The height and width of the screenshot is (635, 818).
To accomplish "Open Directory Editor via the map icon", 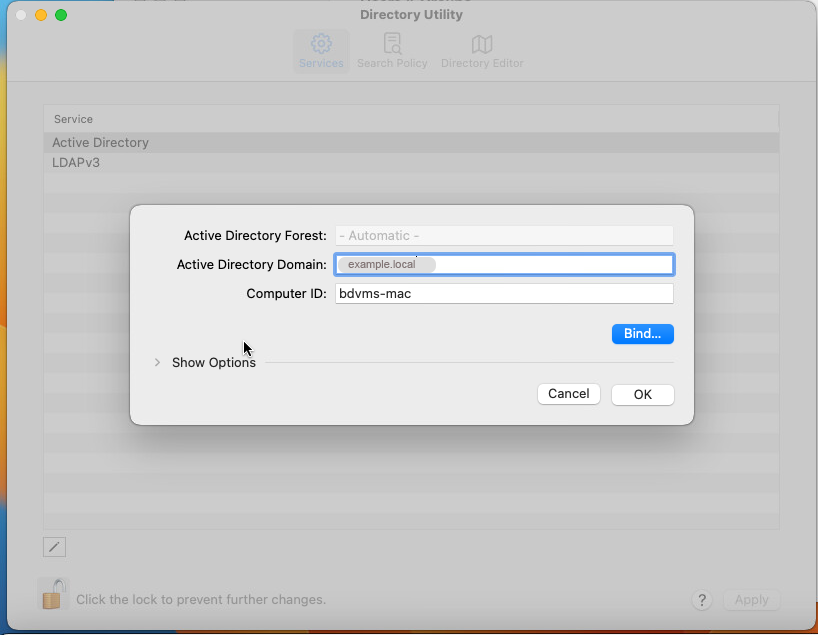I will [482, 45].
